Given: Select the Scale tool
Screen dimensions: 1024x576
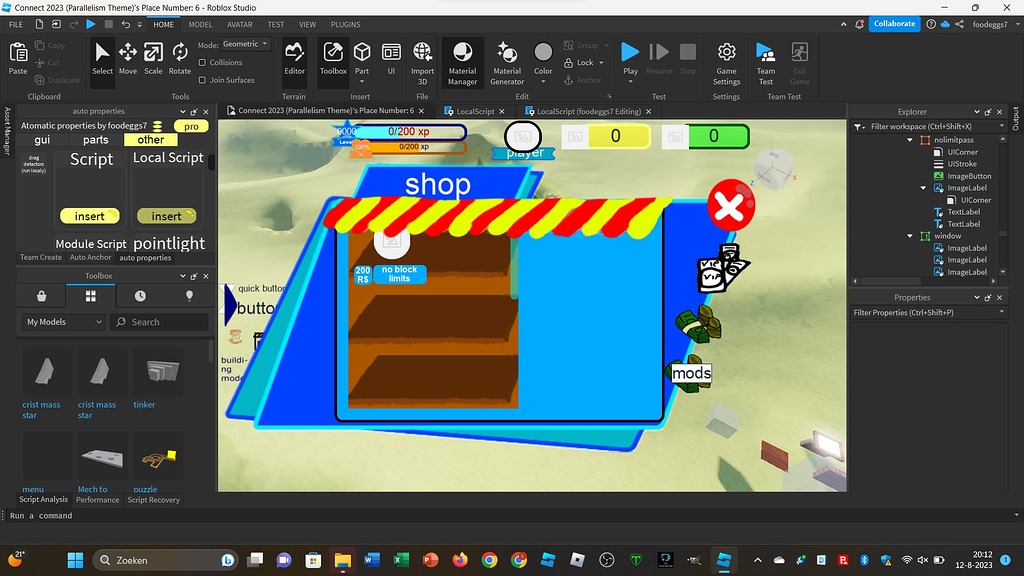Looking at the screenshot, I should tap(156, 57).
